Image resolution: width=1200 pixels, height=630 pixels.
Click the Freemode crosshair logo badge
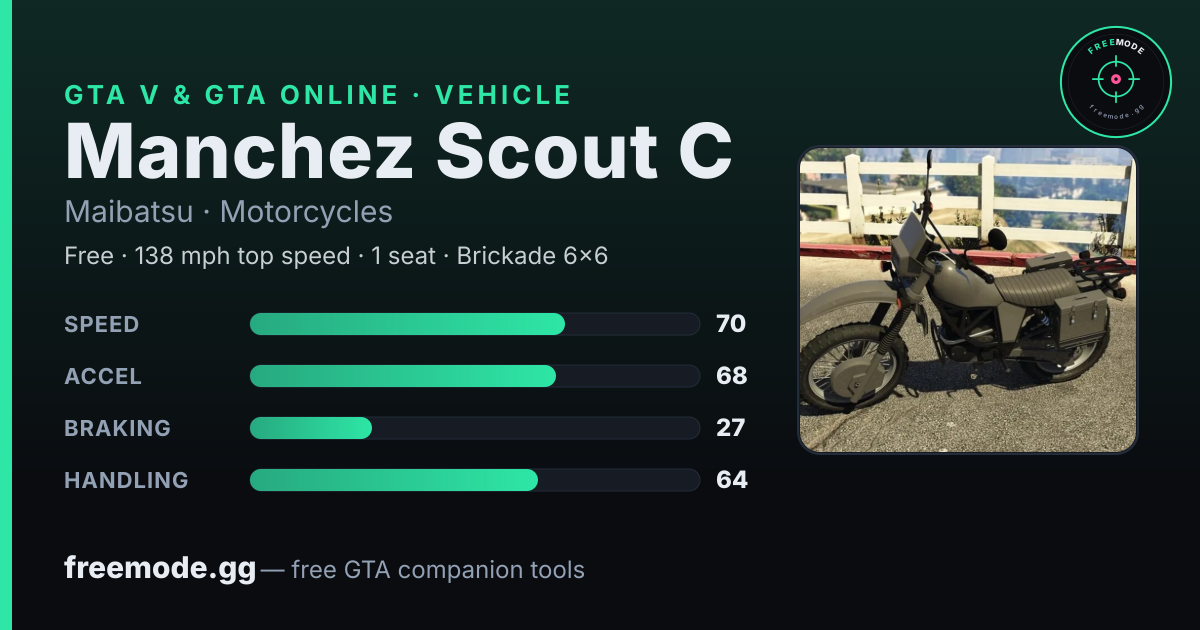(x=1115, y=82)
